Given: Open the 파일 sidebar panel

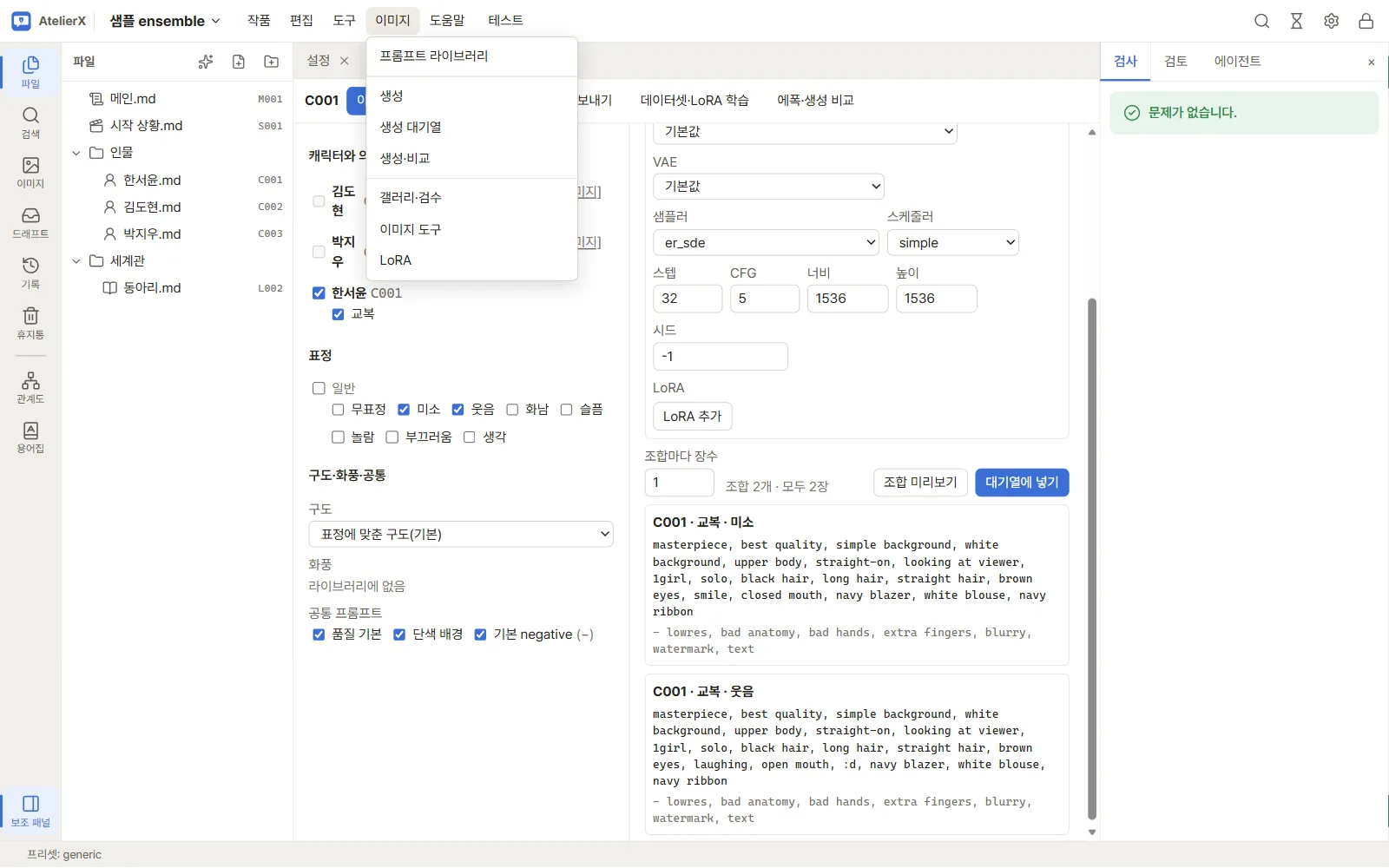Looking at the screenshot, I should coord(30,72).
